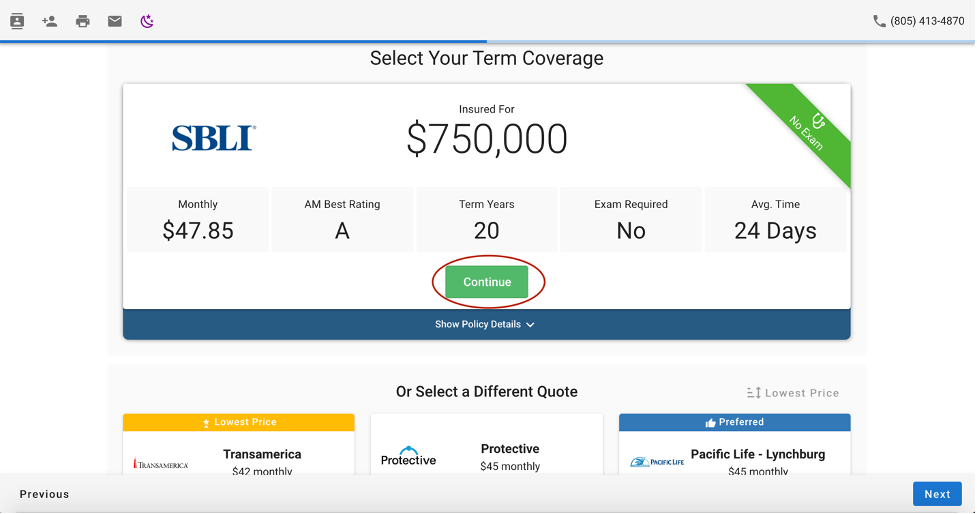Click the SBLI logo

click(x=213, y=138)
